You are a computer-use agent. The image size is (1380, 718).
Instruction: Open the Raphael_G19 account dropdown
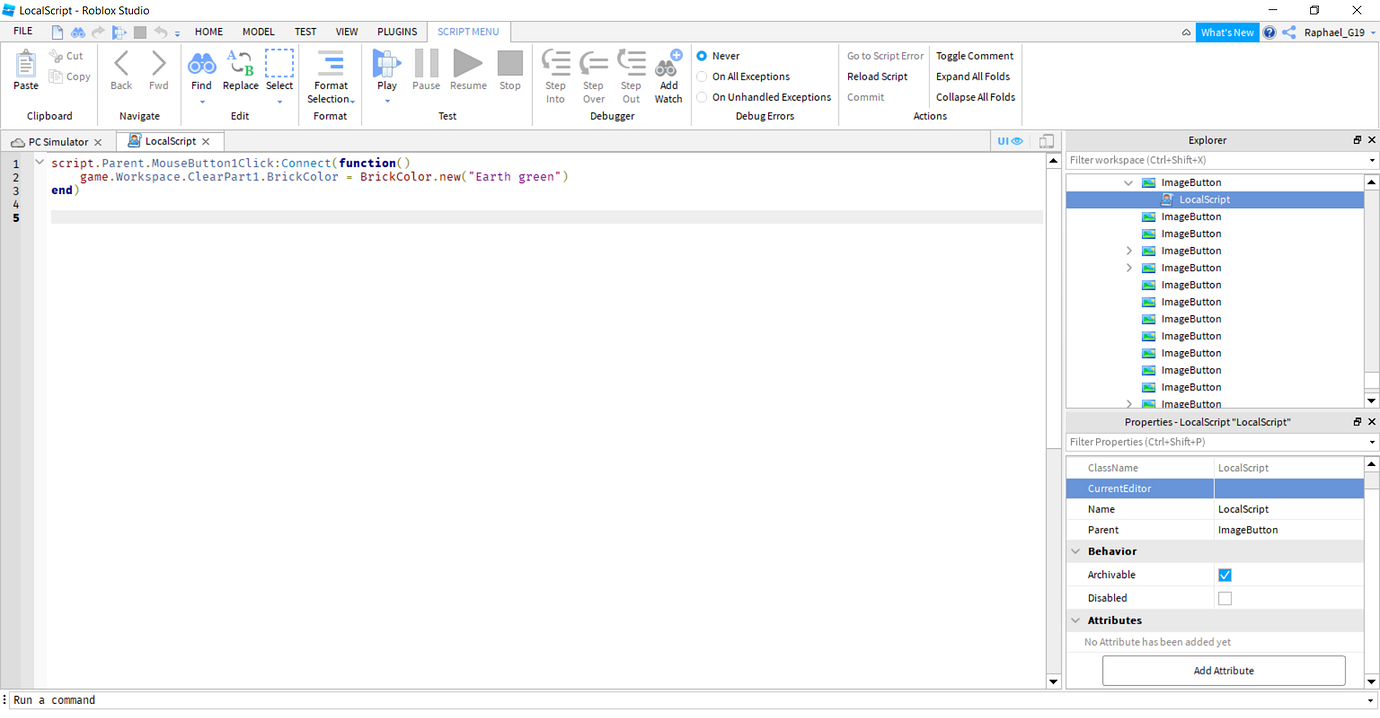[1373, 32]
